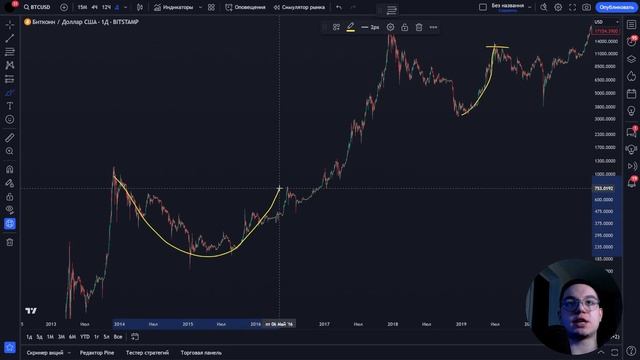The width and height of the screenshot is (640, 360).
Task: Open quick search magnifier icon
Action: (543, 7)
